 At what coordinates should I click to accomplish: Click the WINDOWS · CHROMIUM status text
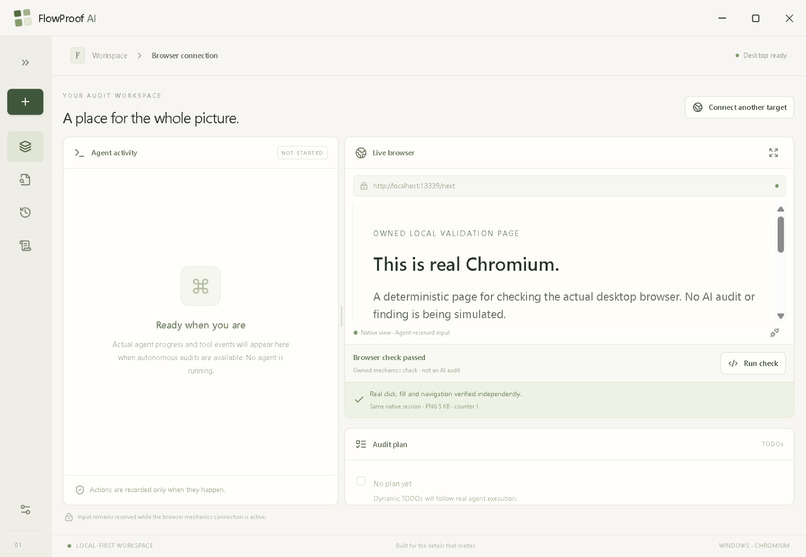pos(754,545)
